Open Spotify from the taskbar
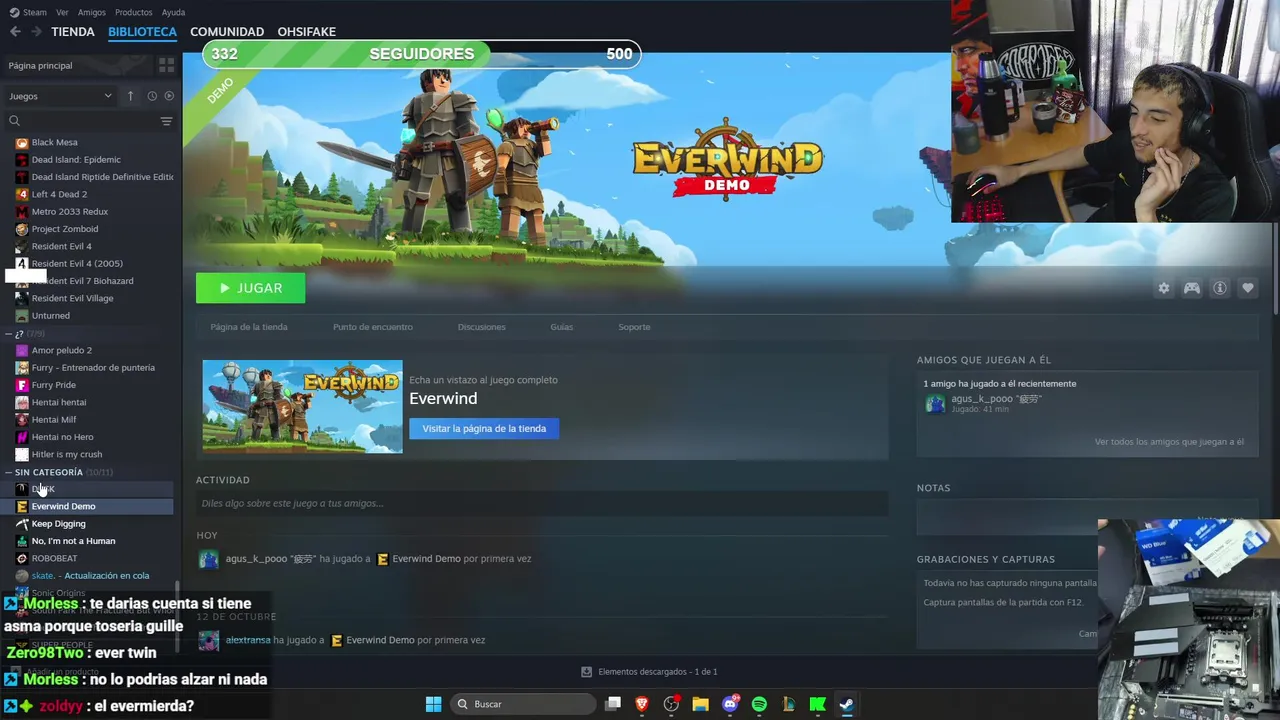The width and height of the screenshot is (1280, 720). [759, 704]
